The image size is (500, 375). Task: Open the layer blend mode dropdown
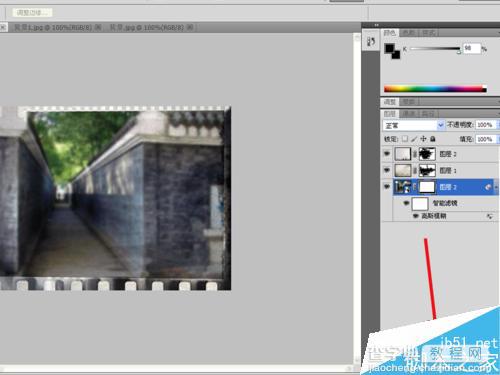click(x=413, y=125)
